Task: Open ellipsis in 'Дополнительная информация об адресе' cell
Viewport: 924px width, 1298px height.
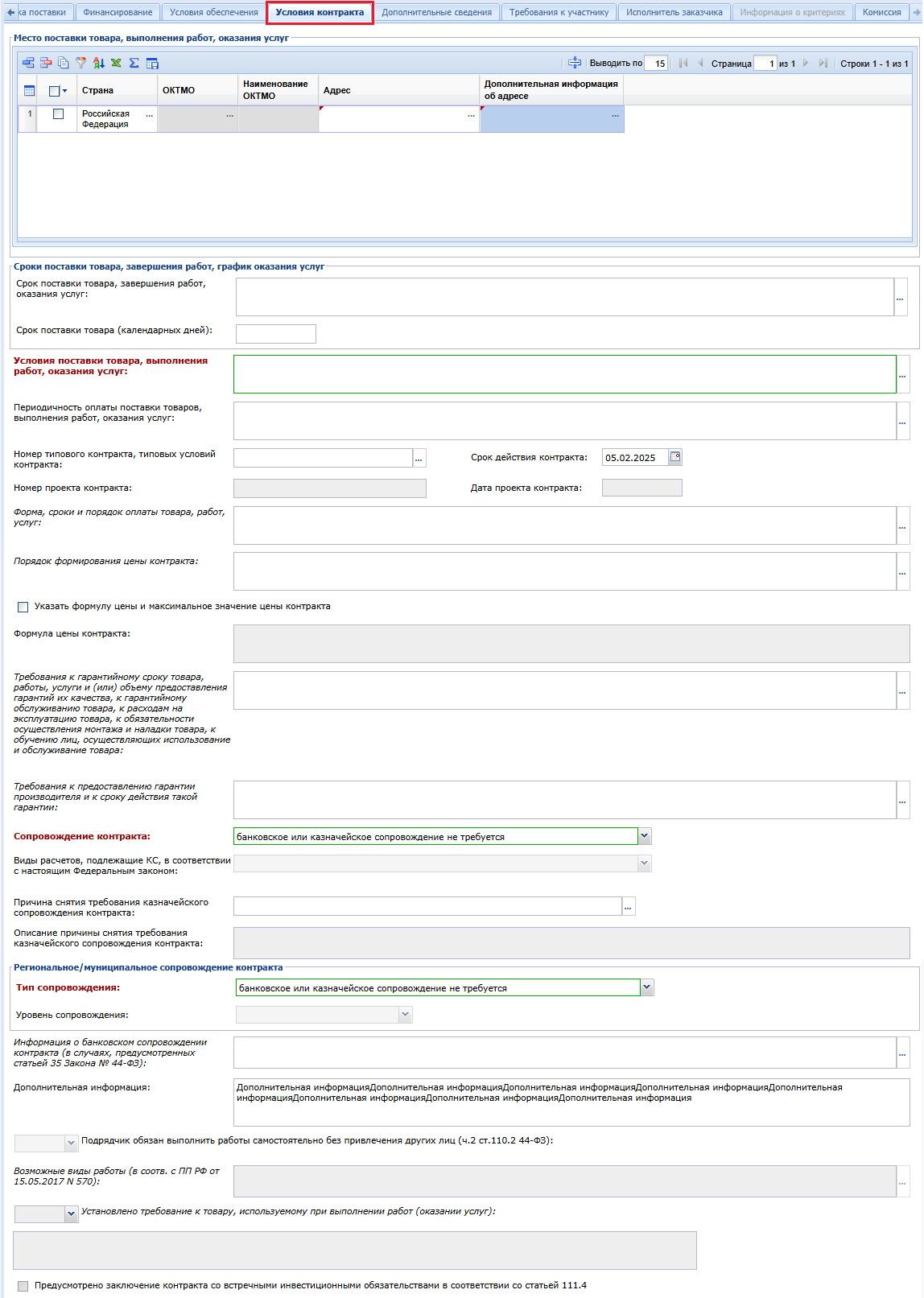Action: pos(616,115)
